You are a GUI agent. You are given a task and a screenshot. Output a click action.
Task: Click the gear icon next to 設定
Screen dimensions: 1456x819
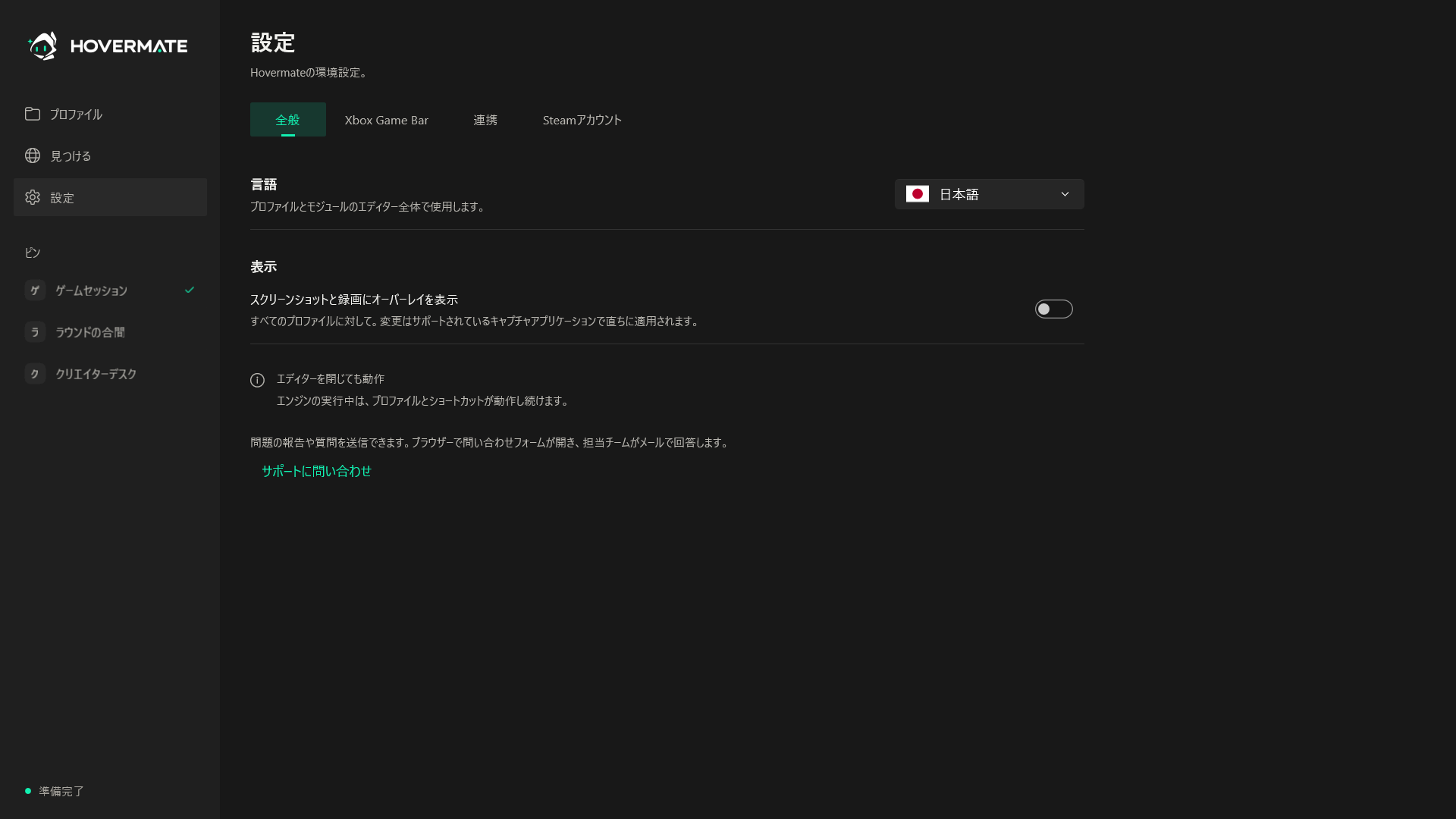pos(33,197)
